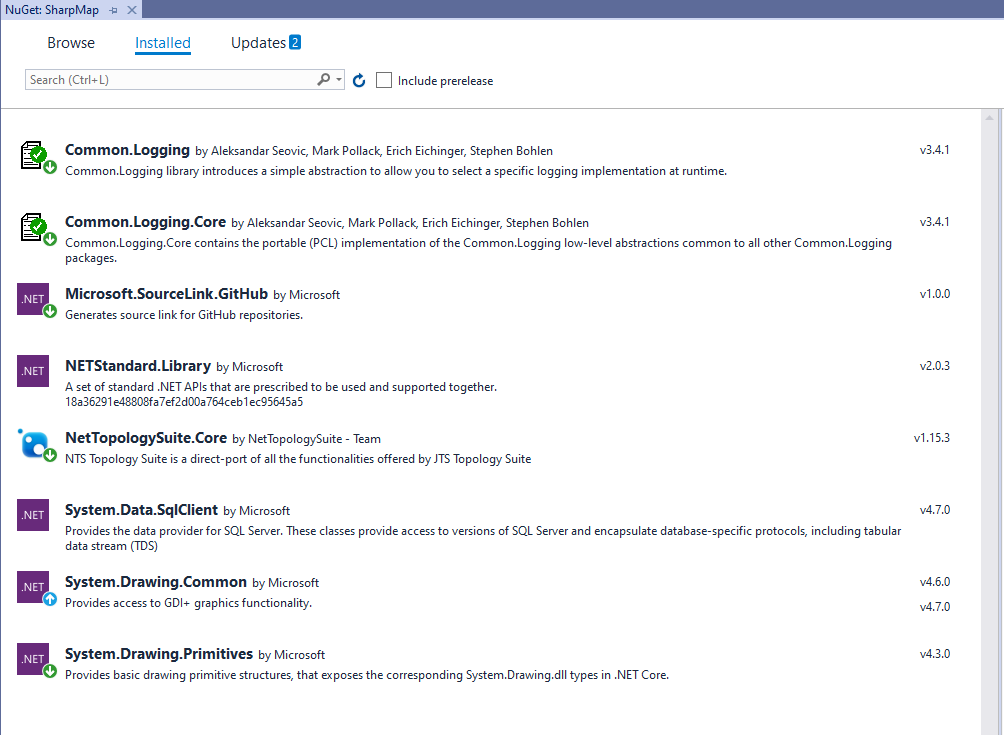Switch to the Browse tab

[70, 43]
